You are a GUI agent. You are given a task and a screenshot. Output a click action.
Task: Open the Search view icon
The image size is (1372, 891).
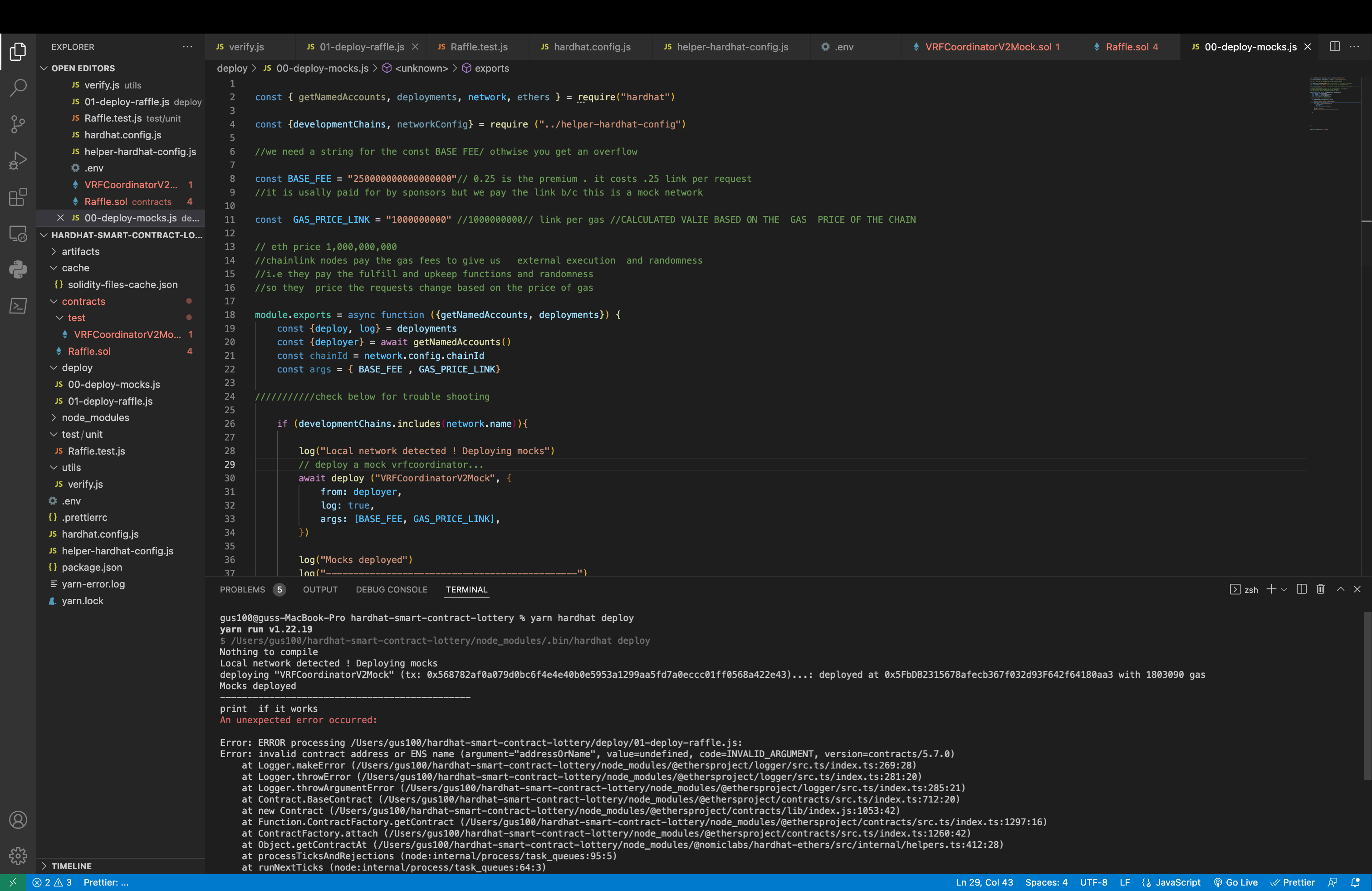coord(18,88)
